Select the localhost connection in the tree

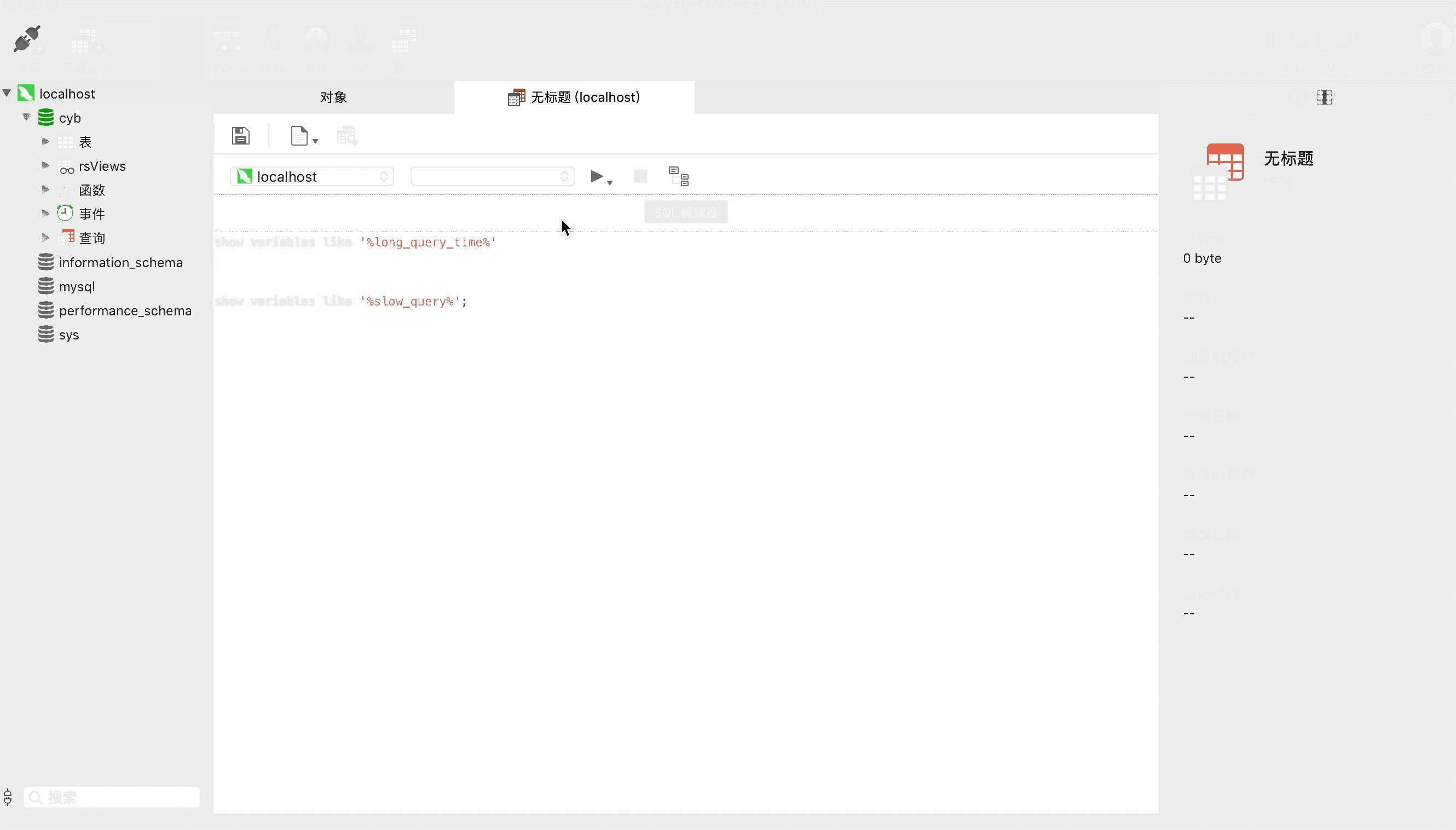(x=67, y=94)
